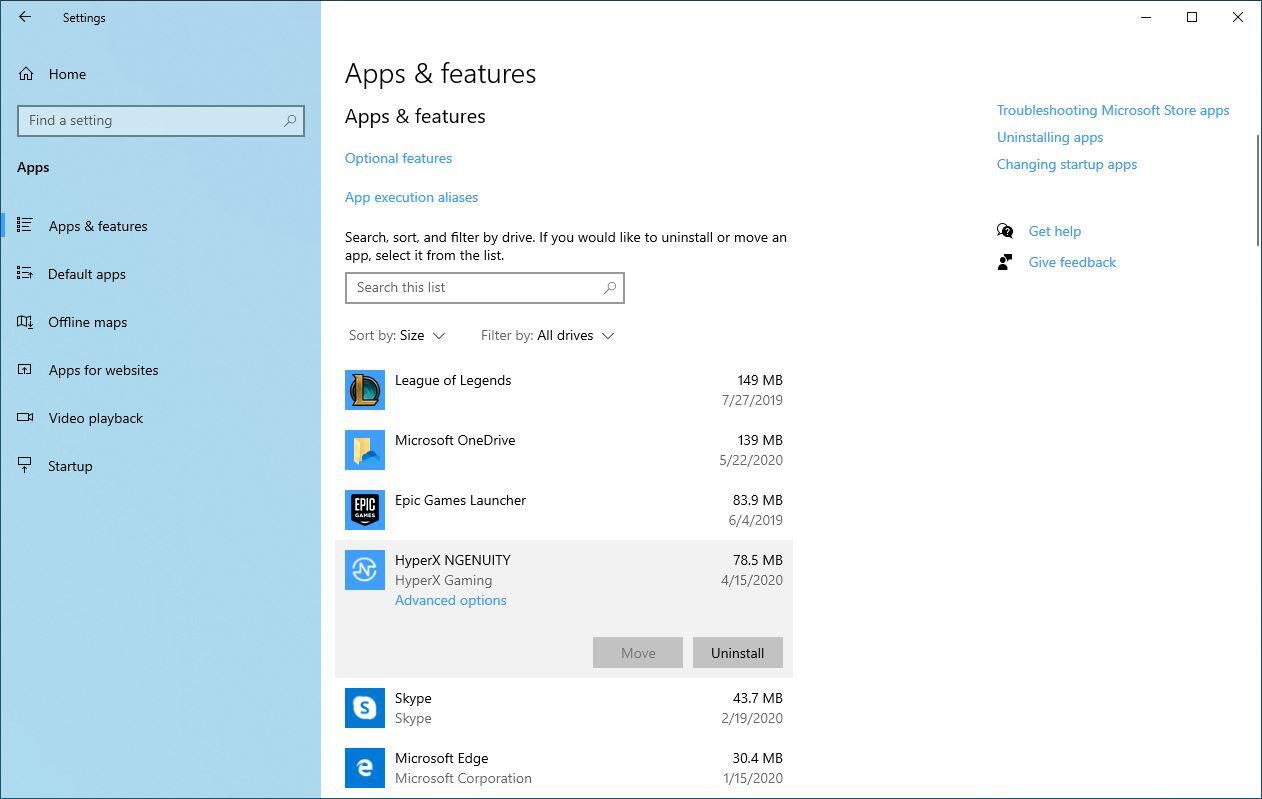Click the greyed Move button
Image resolution: width=1262 pixels, height=799 pixels.
[x=638, y=653]
